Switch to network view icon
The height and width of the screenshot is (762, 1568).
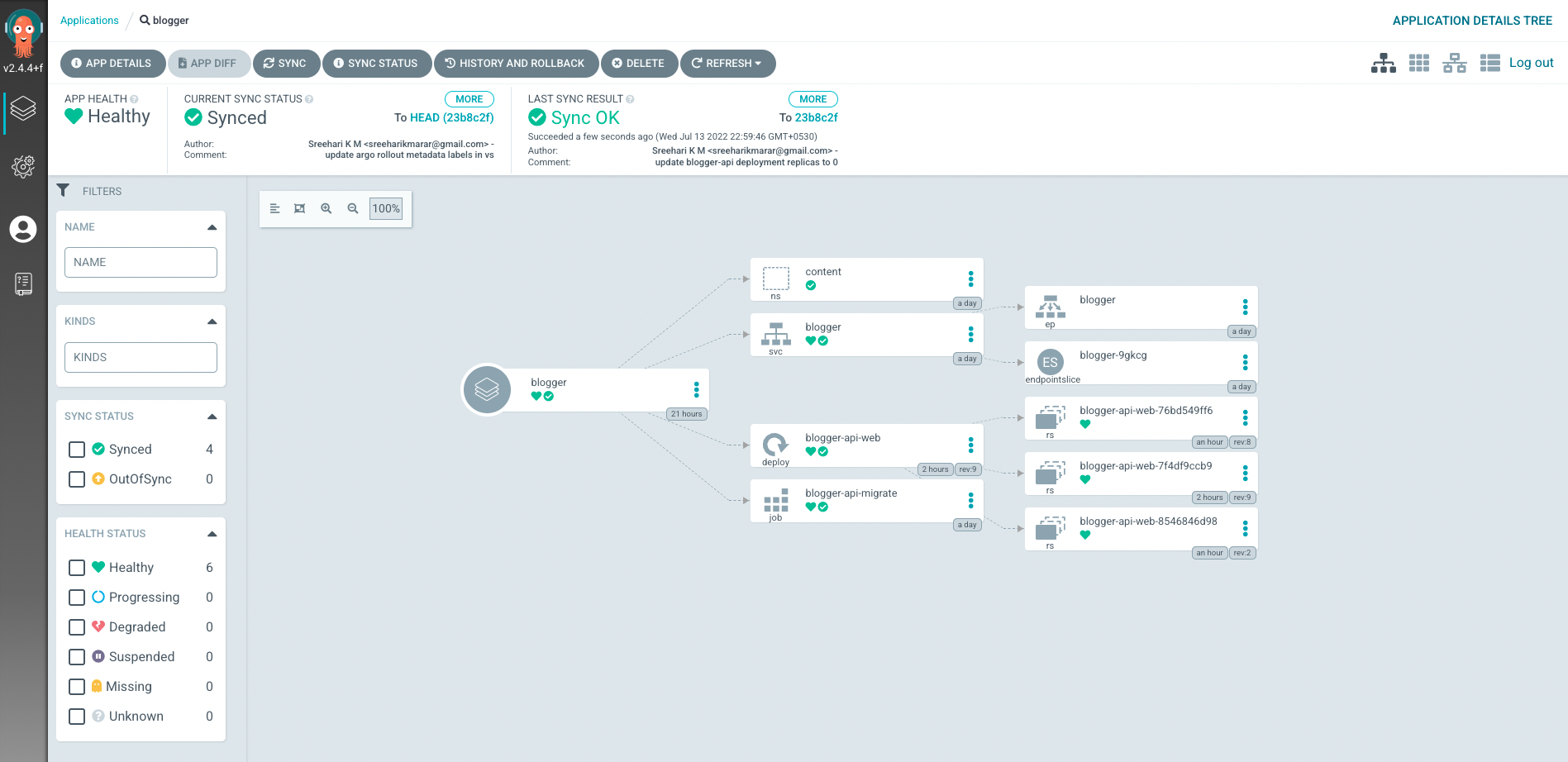point(1455,63)
